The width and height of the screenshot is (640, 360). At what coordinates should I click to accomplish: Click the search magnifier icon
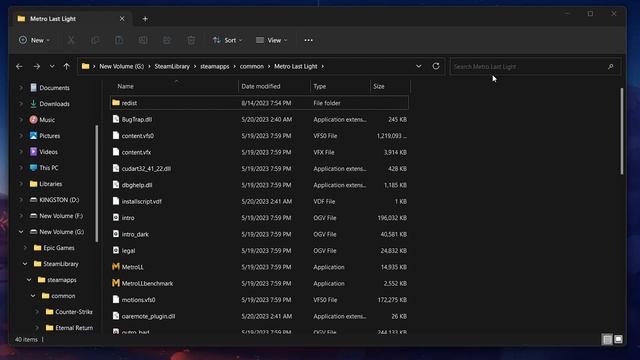click(x=611, y=67)
